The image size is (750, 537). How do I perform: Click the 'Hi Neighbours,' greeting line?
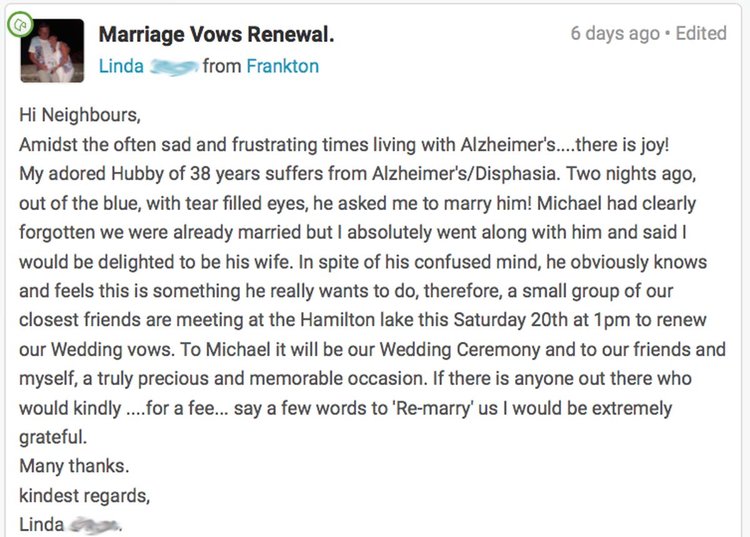pos(80,115)
